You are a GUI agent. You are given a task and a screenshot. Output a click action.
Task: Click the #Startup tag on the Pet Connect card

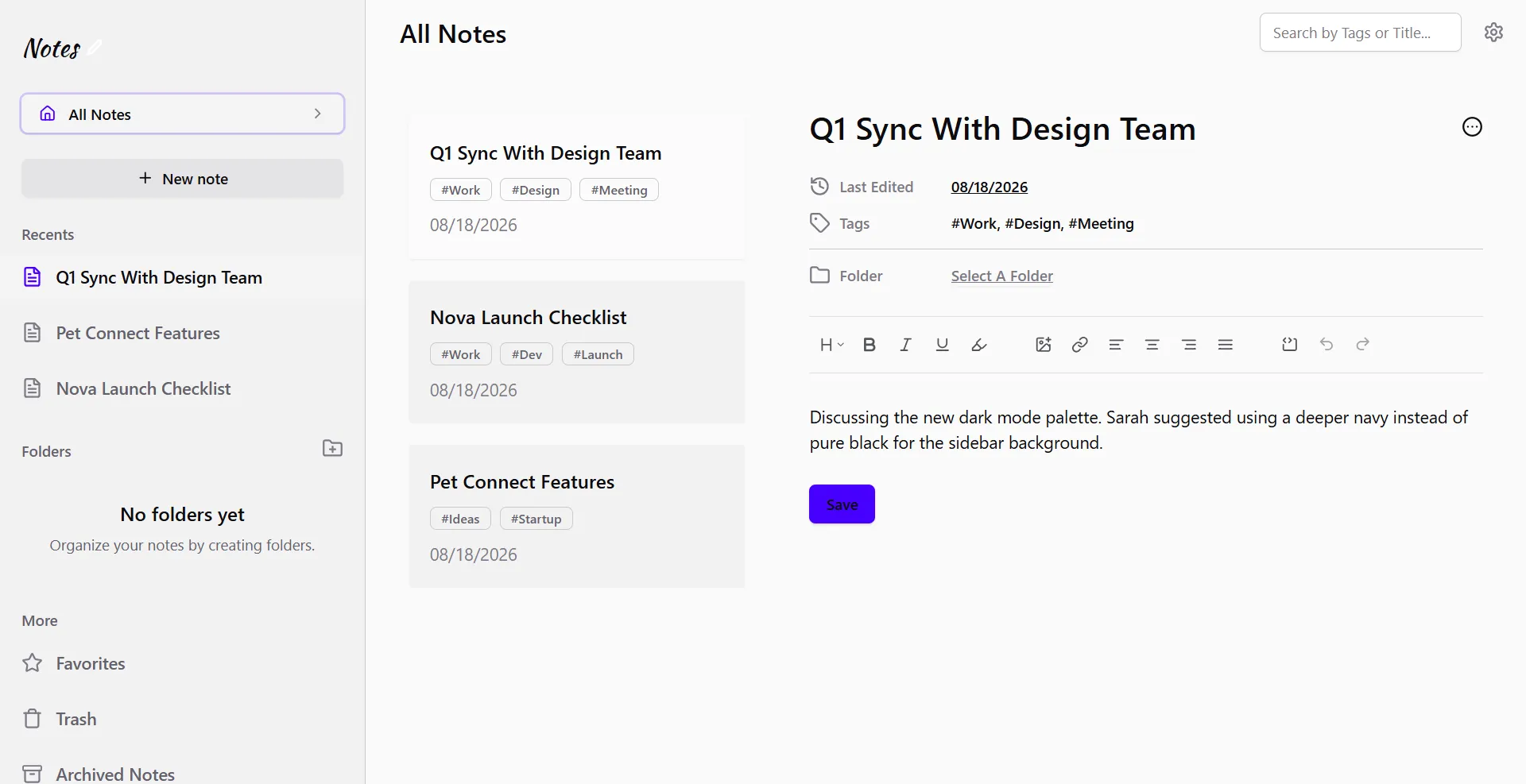coord(536,519)
